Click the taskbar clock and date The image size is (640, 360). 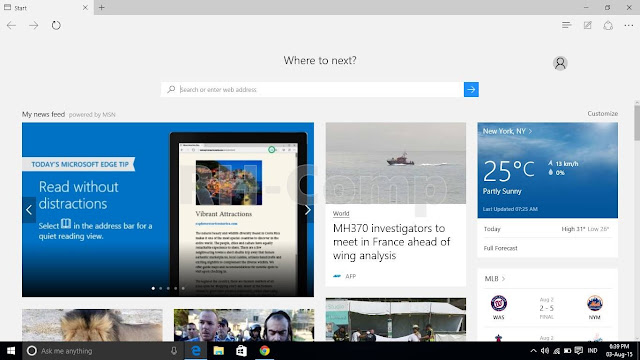pos(619,351)
